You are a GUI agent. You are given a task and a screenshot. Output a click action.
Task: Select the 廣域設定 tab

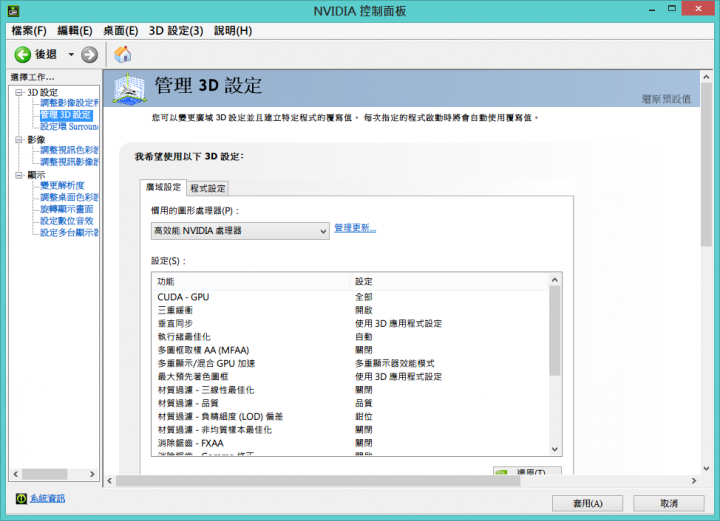(x=163, y=187)
